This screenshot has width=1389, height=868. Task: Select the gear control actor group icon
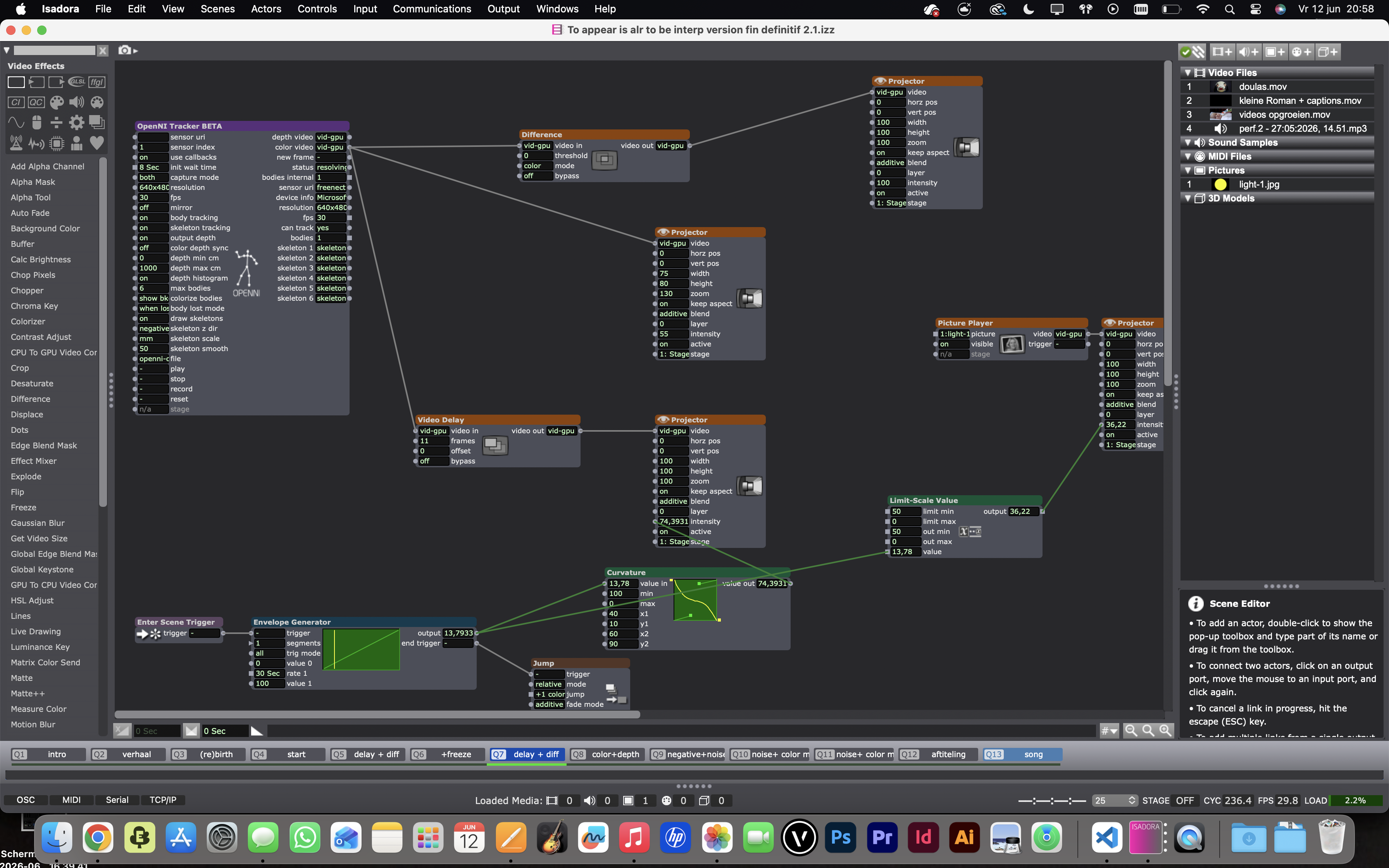click(76, 122)
